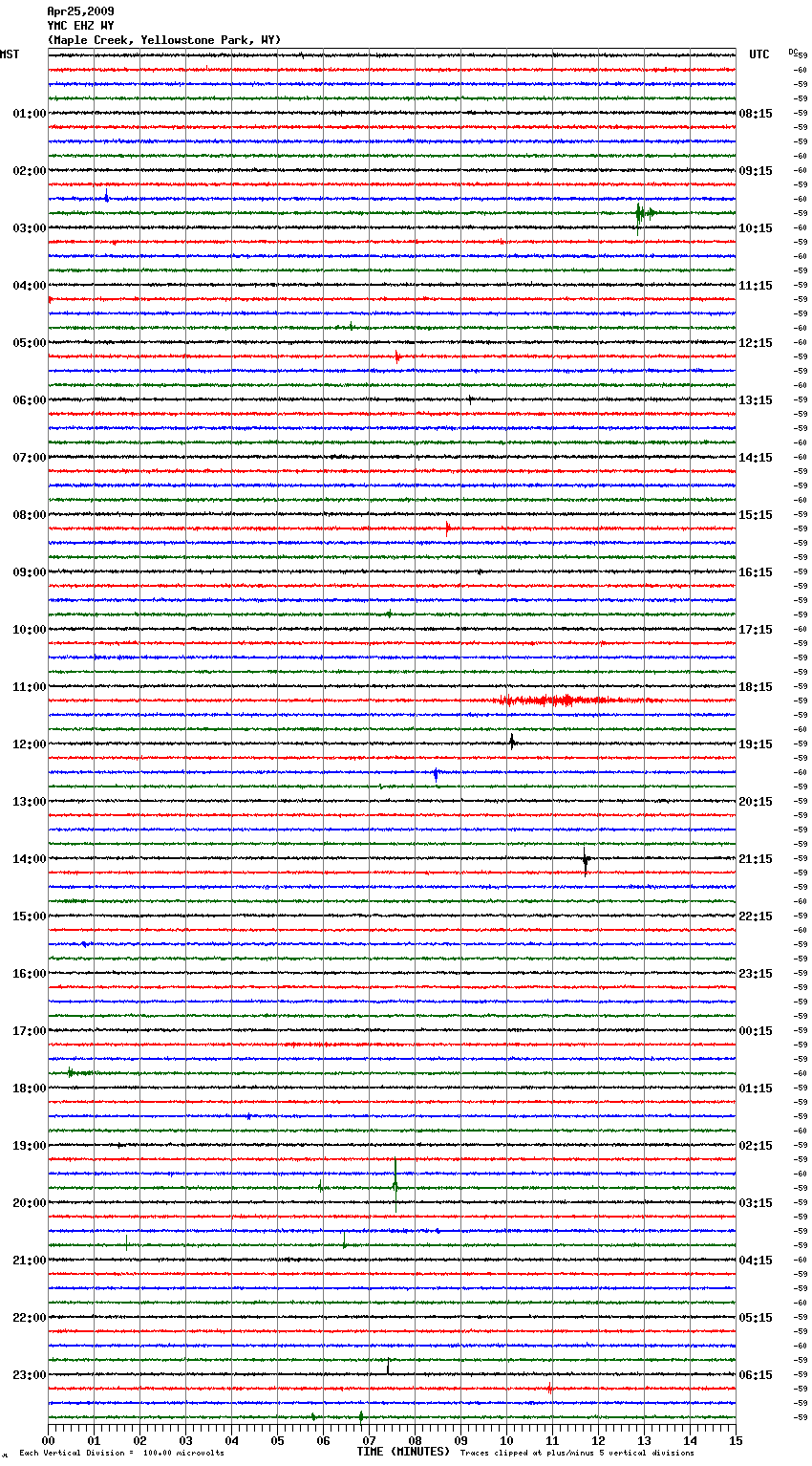Viewport: 812px width, 1466px height.
Task: Click the '17:15' UTC time label
Action: pos(756,630)
